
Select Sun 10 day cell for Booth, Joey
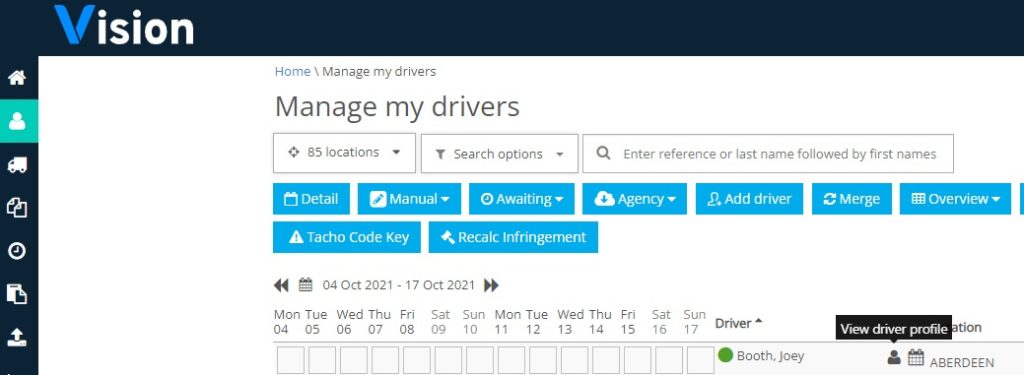(479, 360)
